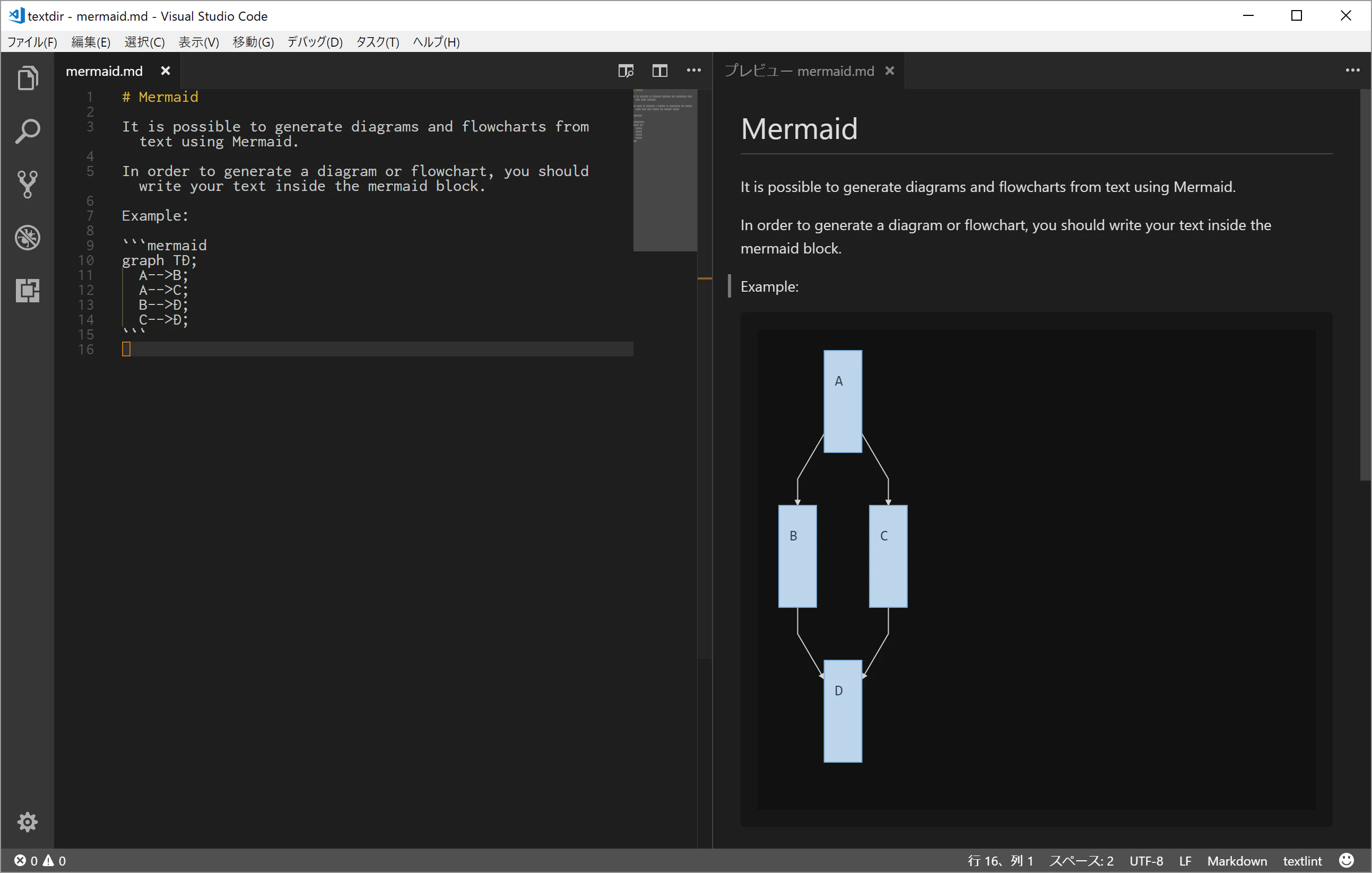The height and width of the screenshot is (873, 1372).
Task: Open the ヘルプ(H) menu
Action: (437, 42)
